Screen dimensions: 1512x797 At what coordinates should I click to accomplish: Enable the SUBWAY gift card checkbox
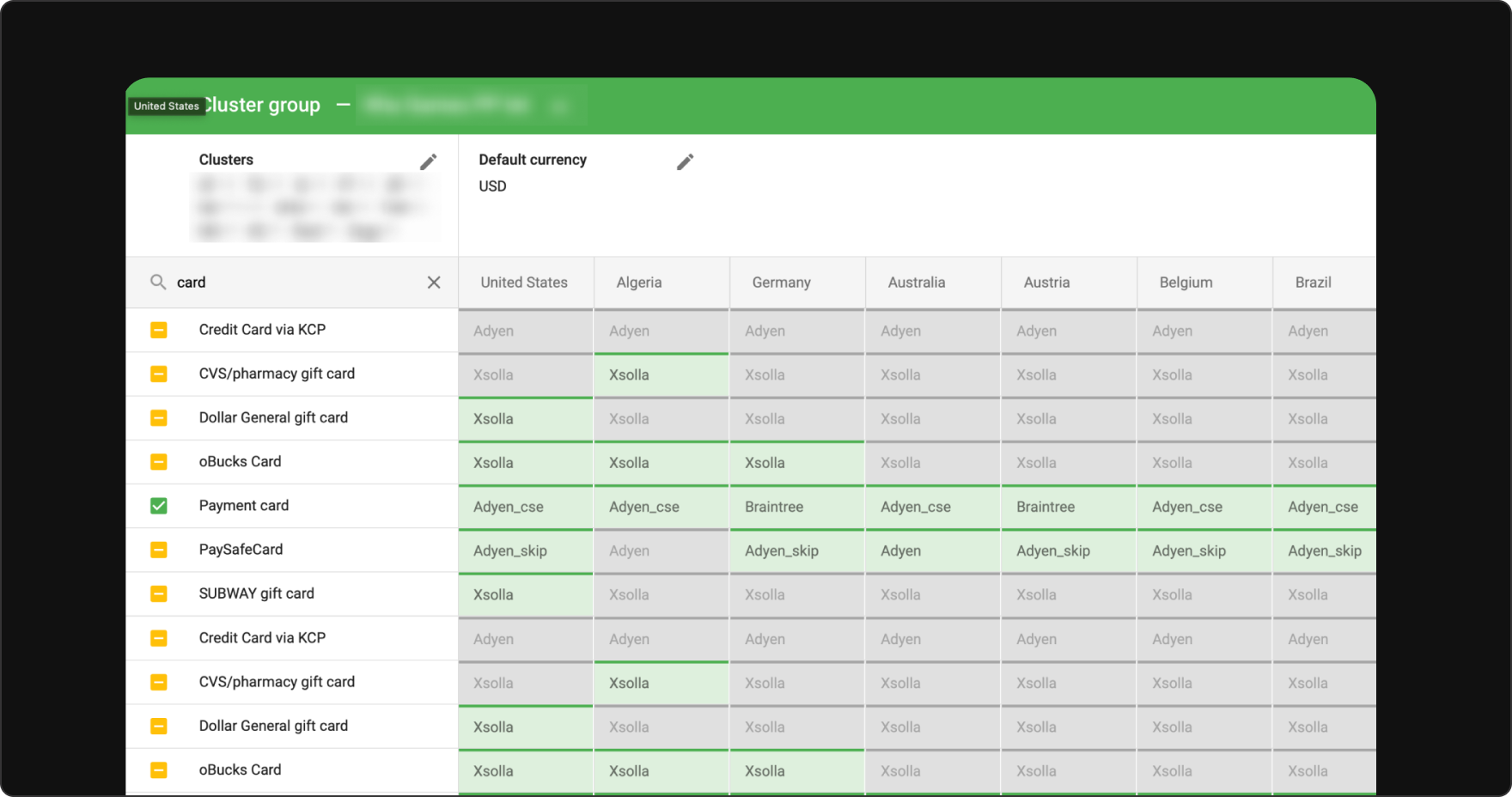[158, 593]
